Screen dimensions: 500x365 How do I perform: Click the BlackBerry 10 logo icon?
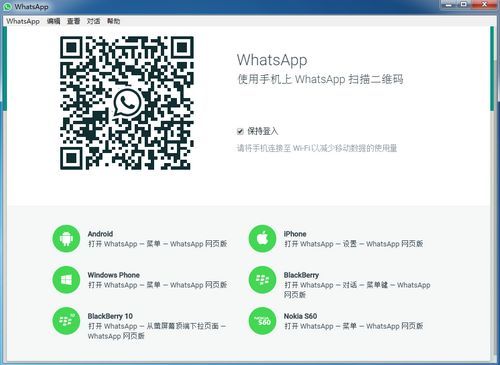coord(66,321)
